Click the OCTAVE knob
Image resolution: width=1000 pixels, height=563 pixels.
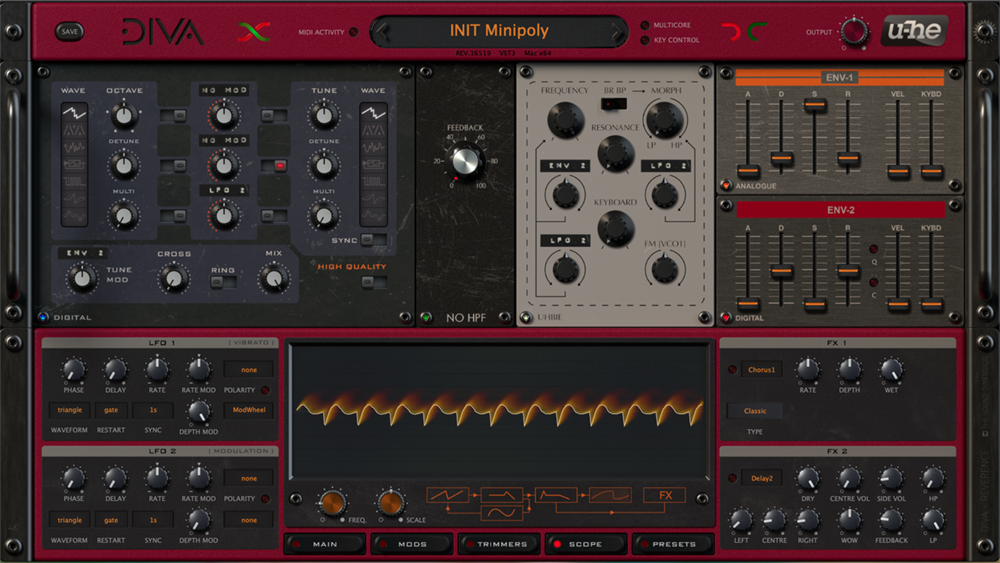tap(124, 116)
